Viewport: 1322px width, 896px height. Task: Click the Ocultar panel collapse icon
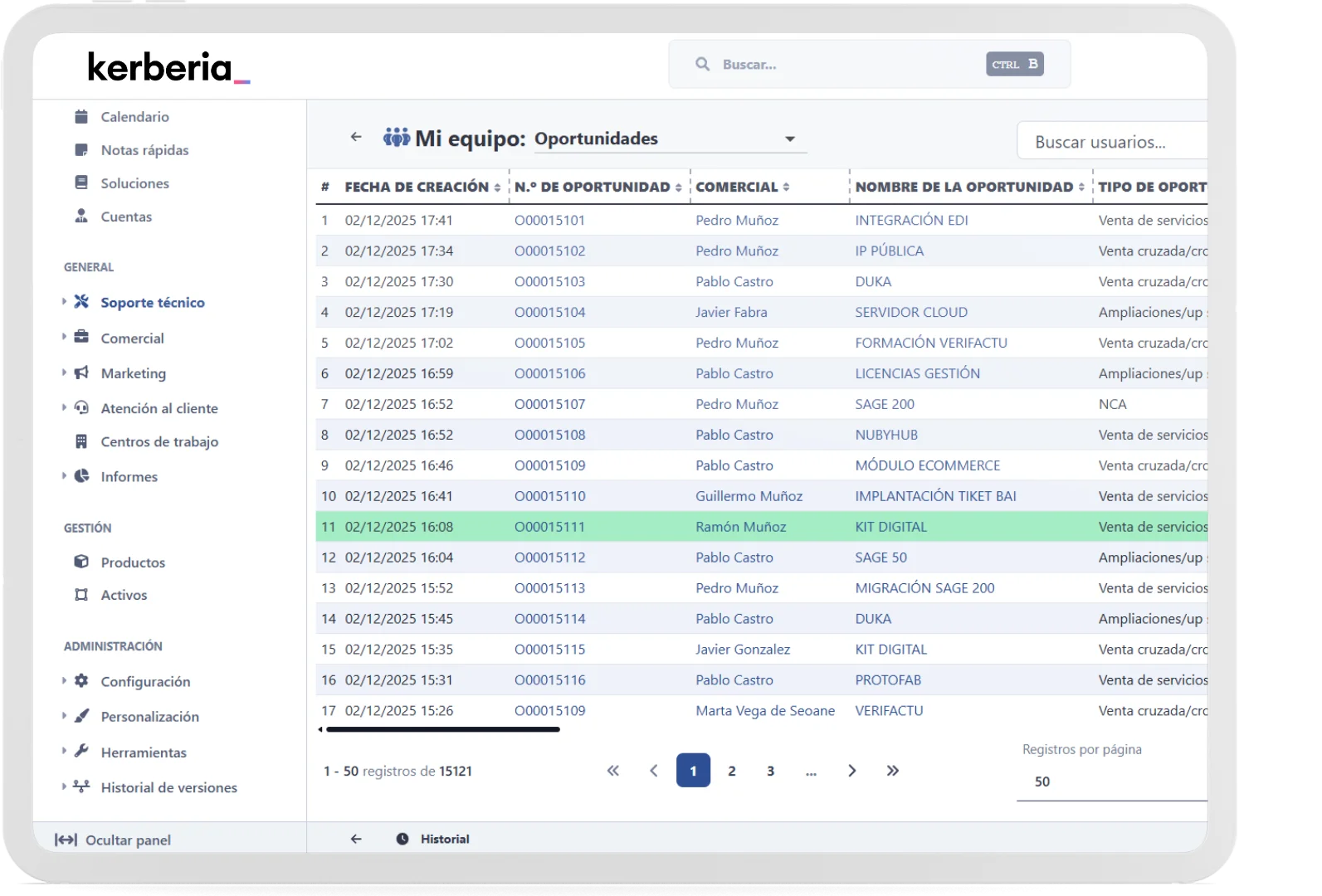tap(66, 840)
